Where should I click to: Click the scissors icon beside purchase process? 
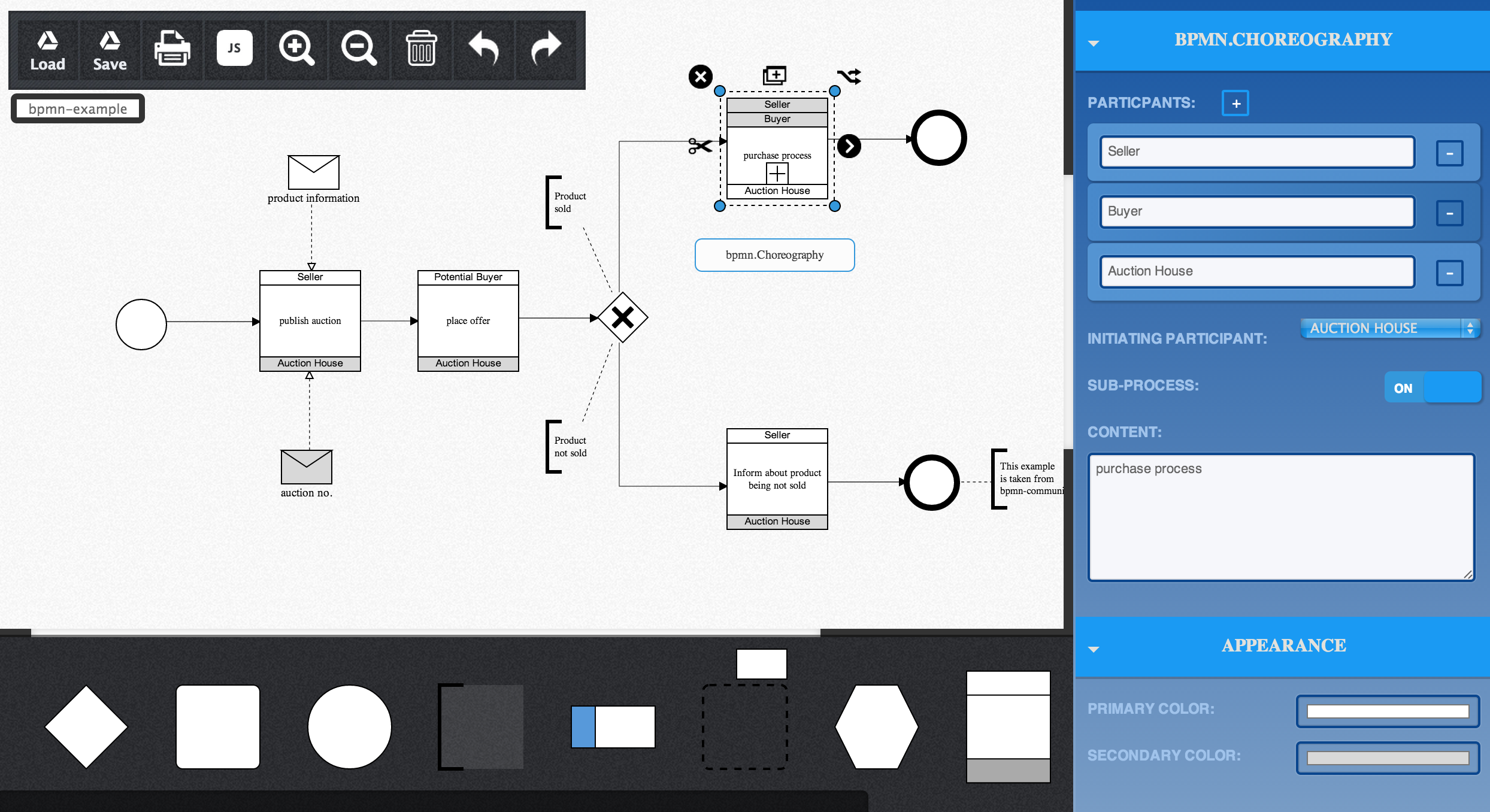[699, 146]
